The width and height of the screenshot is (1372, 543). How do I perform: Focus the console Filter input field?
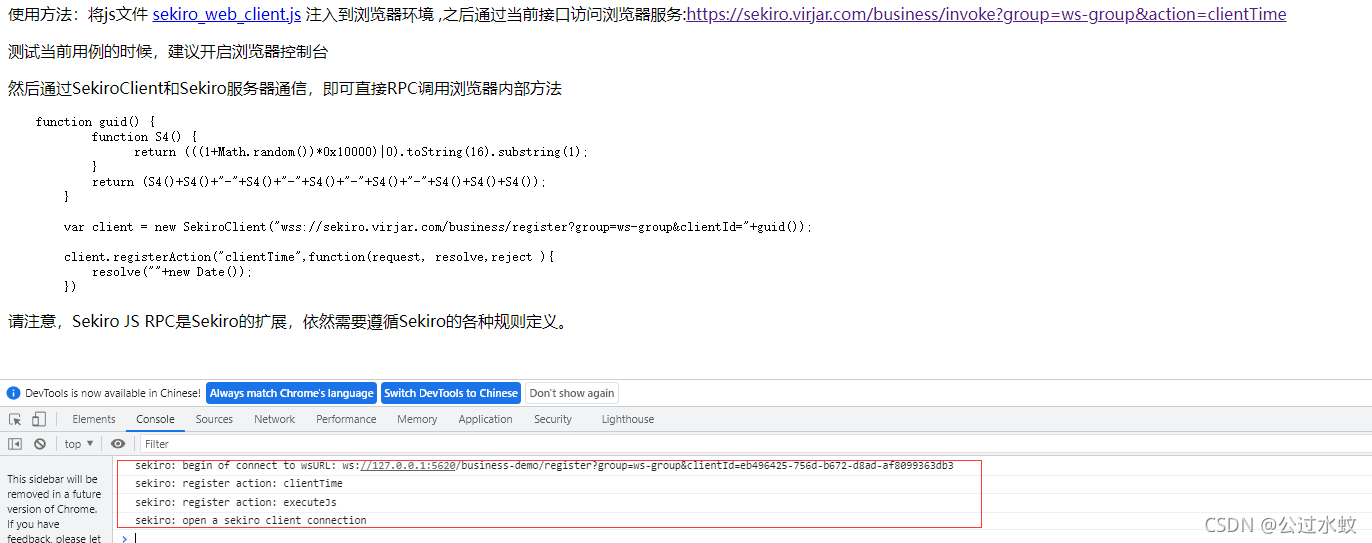[x=755, y=444]
